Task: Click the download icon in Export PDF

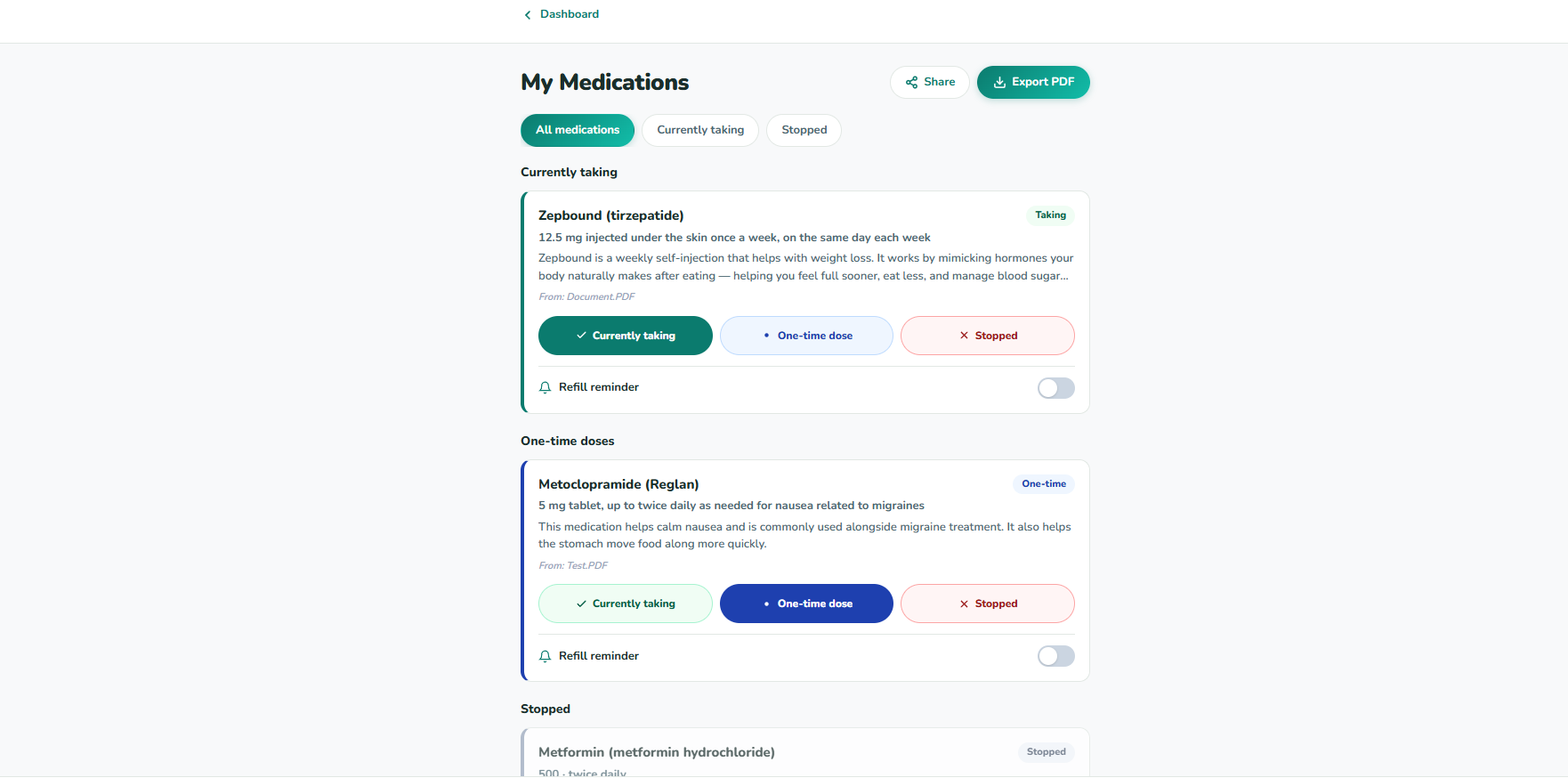Action: [999, 83]
